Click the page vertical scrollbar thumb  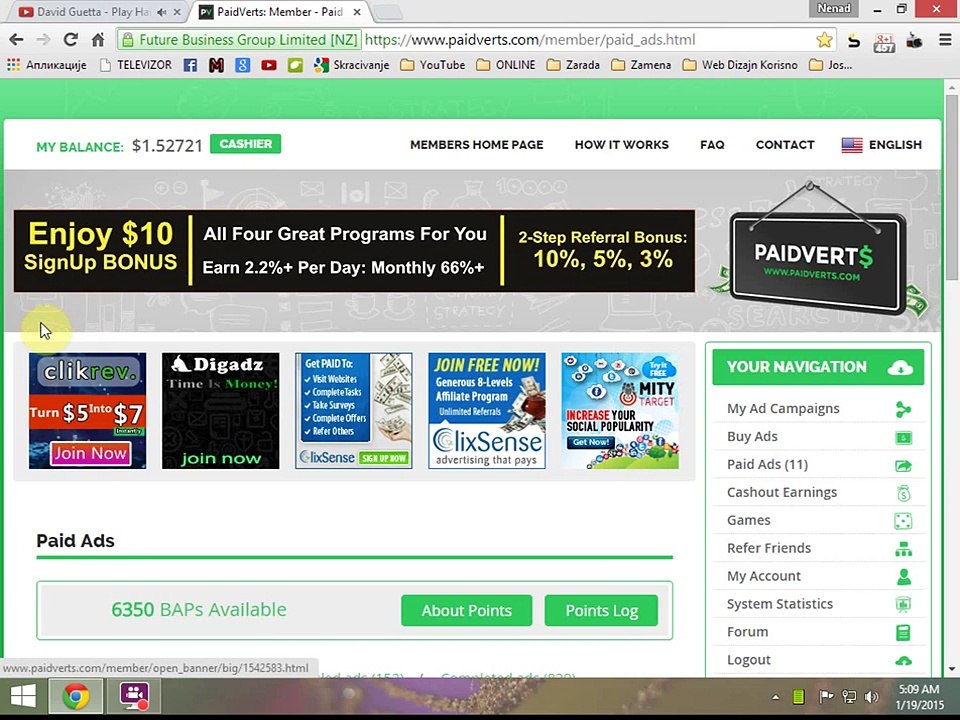click(951, 187)
